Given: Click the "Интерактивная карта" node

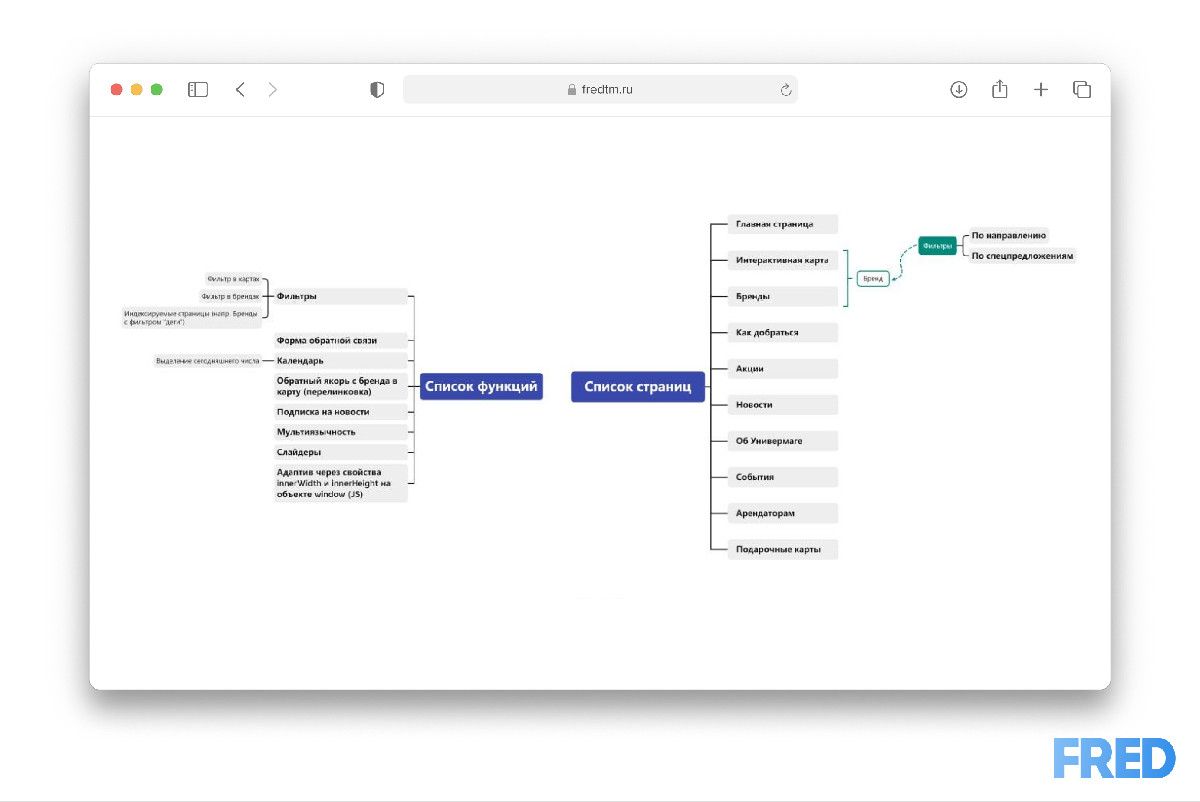Looking at the screenshot, I should 784,260.
